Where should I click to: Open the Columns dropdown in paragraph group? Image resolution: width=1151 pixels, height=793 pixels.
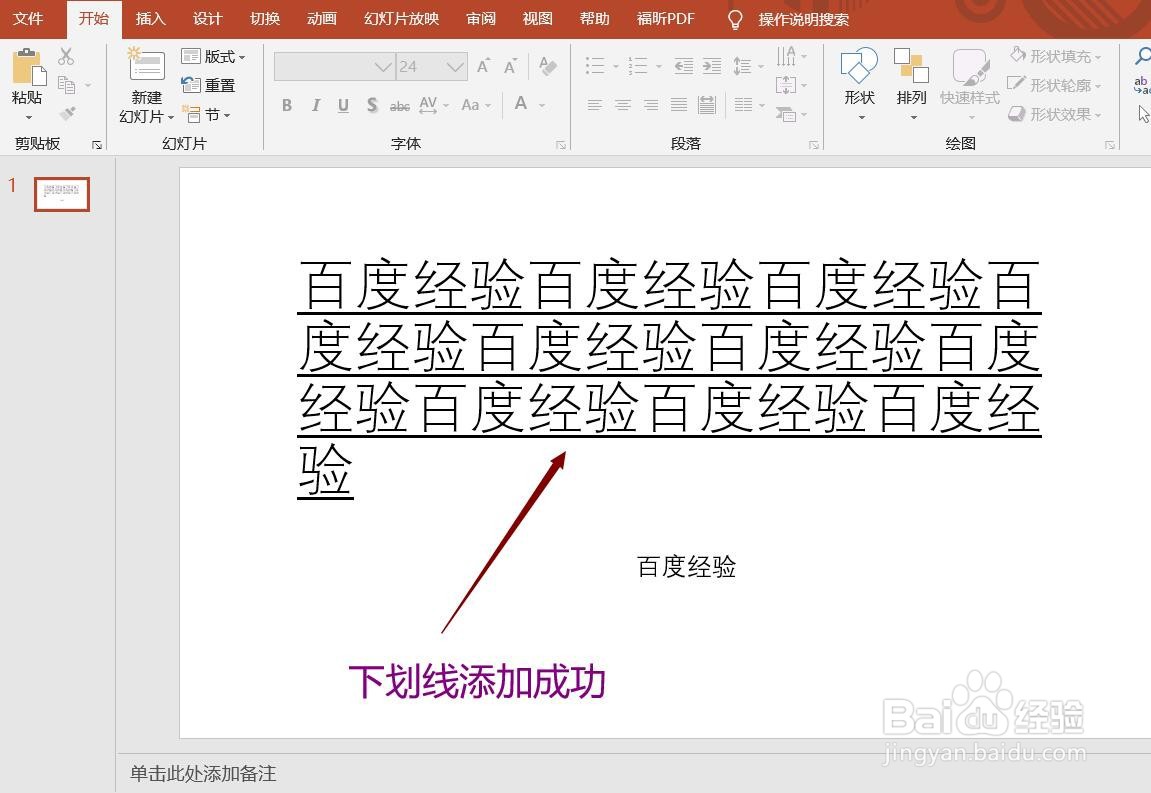(749, 105)
